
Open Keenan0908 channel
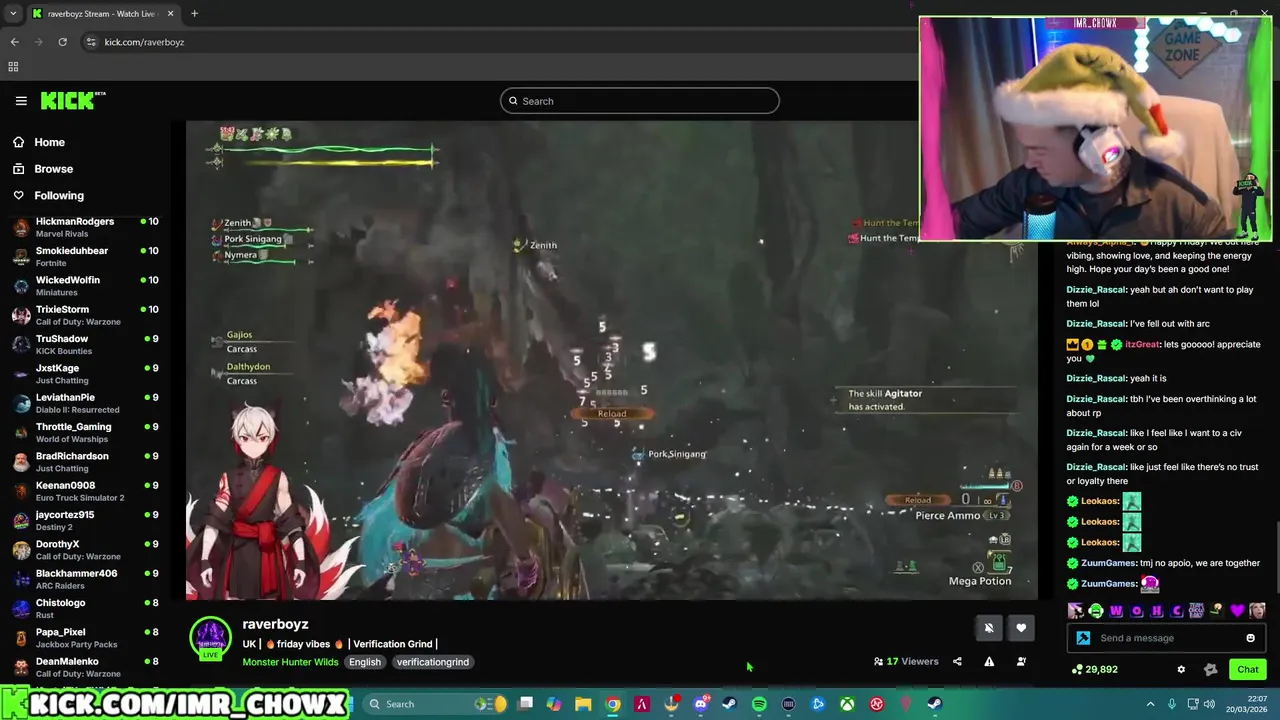(x=85, y=491)
